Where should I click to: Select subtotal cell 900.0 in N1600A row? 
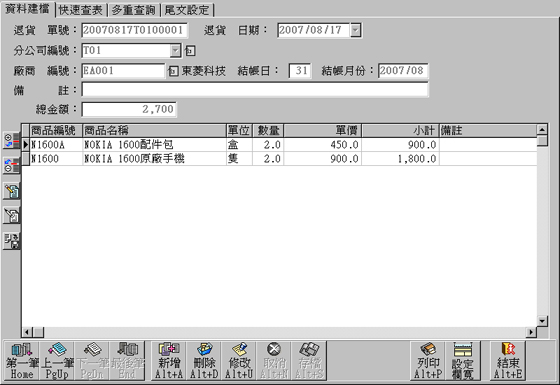click(400, 145)
